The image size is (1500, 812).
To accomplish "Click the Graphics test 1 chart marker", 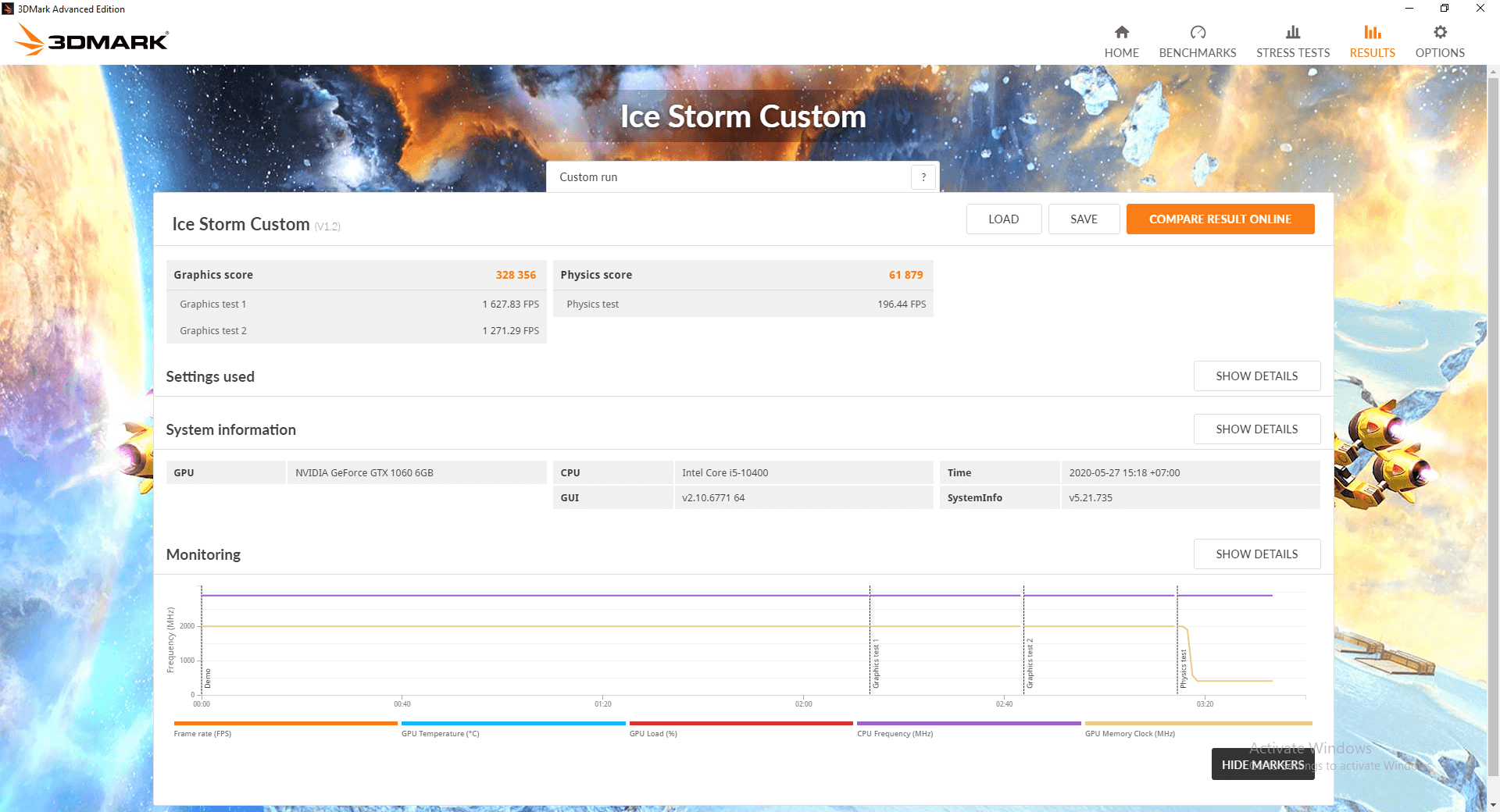I will (876, 664).
